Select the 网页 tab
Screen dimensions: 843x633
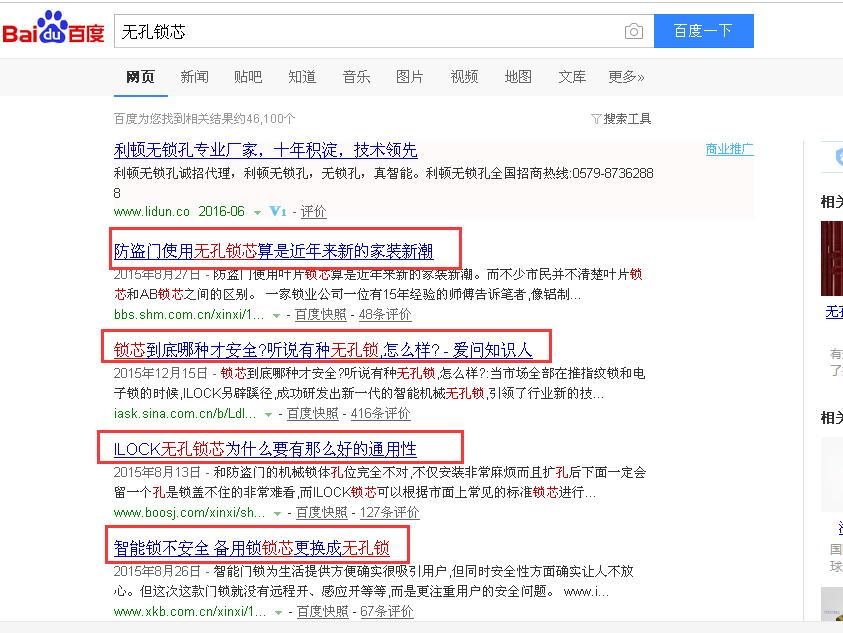(x=140, y=77)
